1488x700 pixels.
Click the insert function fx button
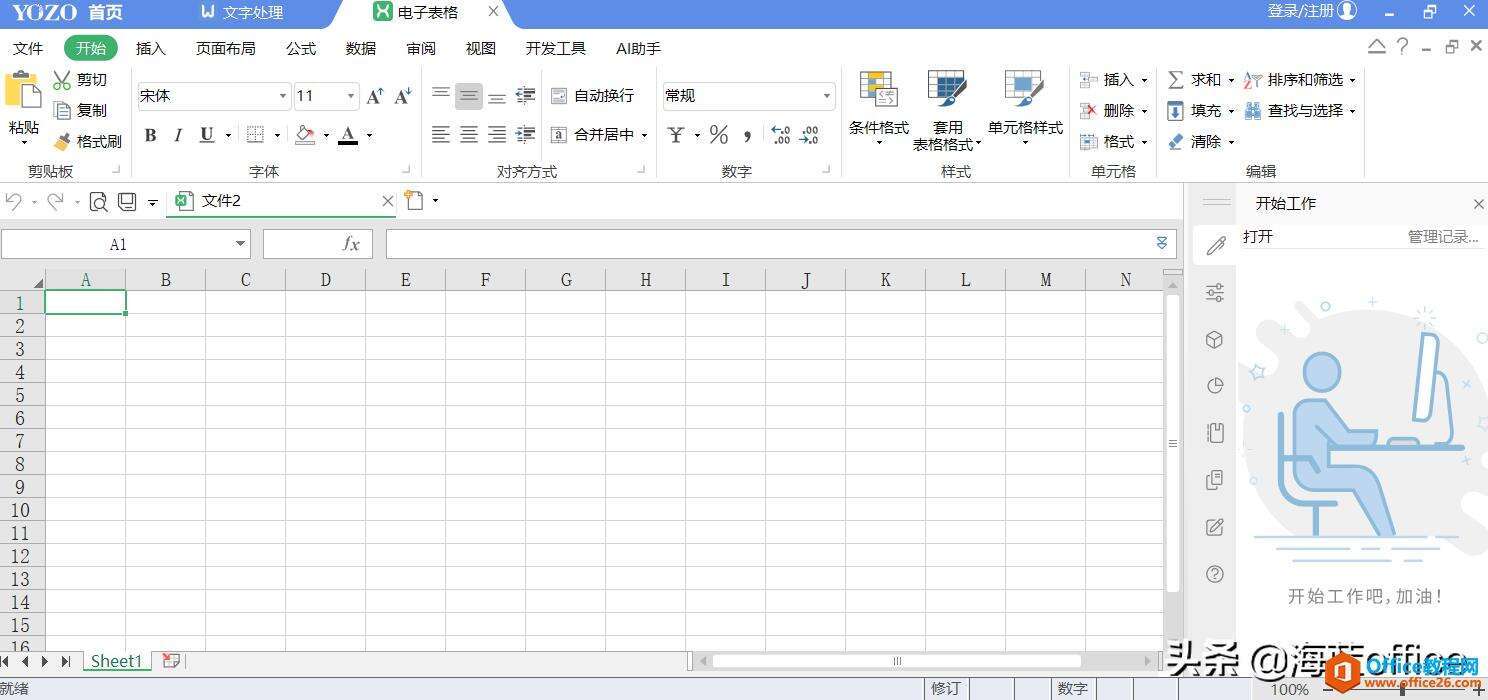[x=351, y=244]
